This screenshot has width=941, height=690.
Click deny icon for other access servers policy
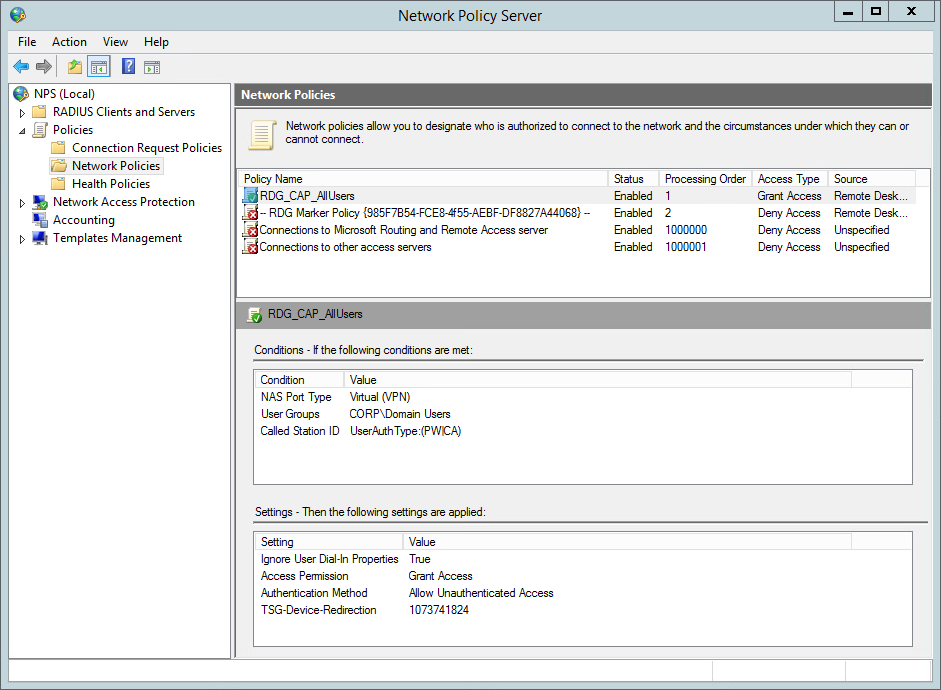click(250, 247)
